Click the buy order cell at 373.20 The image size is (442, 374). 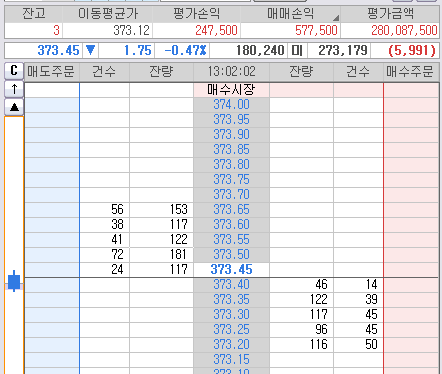click(x=411, y=345)
